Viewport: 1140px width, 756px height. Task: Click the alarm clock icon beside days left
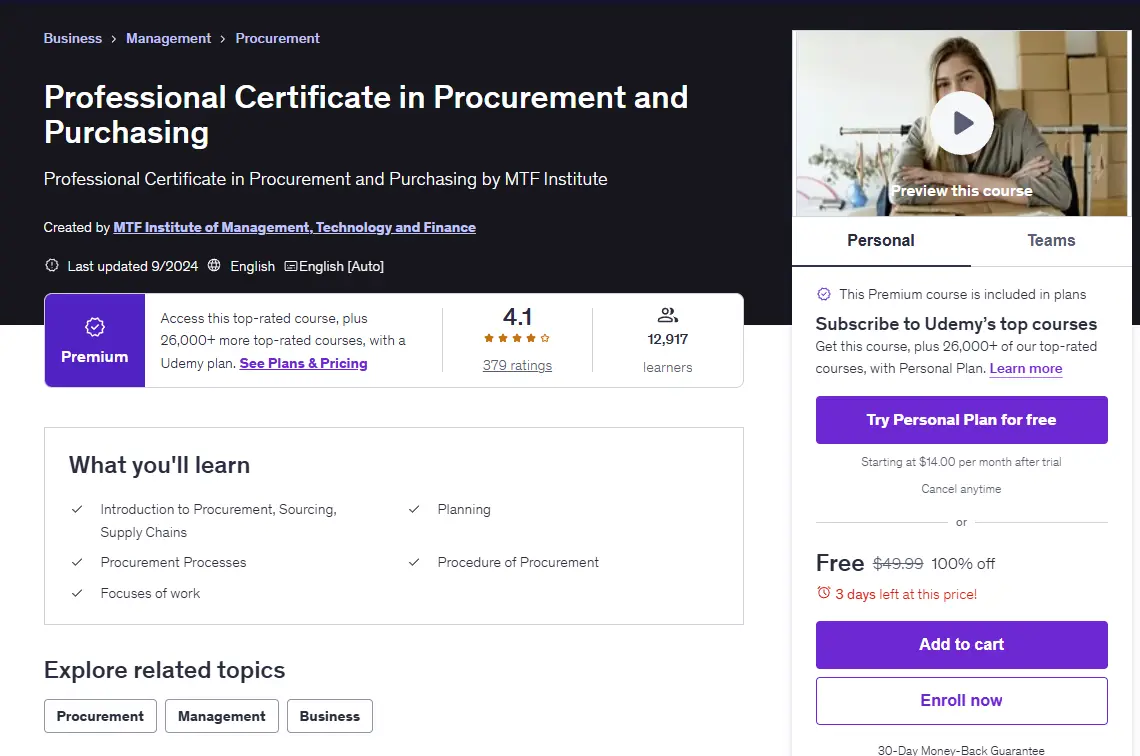coord(824,593)
